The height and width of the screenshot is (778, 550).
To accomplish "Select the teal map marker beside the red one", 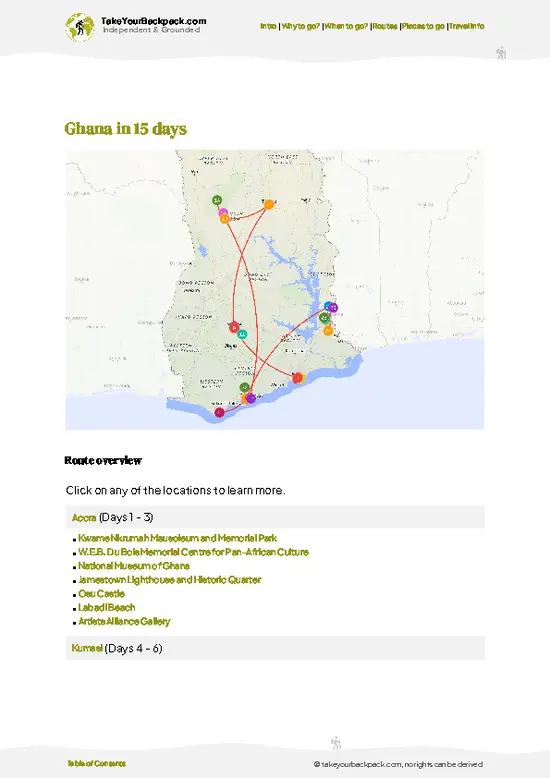I will [242, 334].
